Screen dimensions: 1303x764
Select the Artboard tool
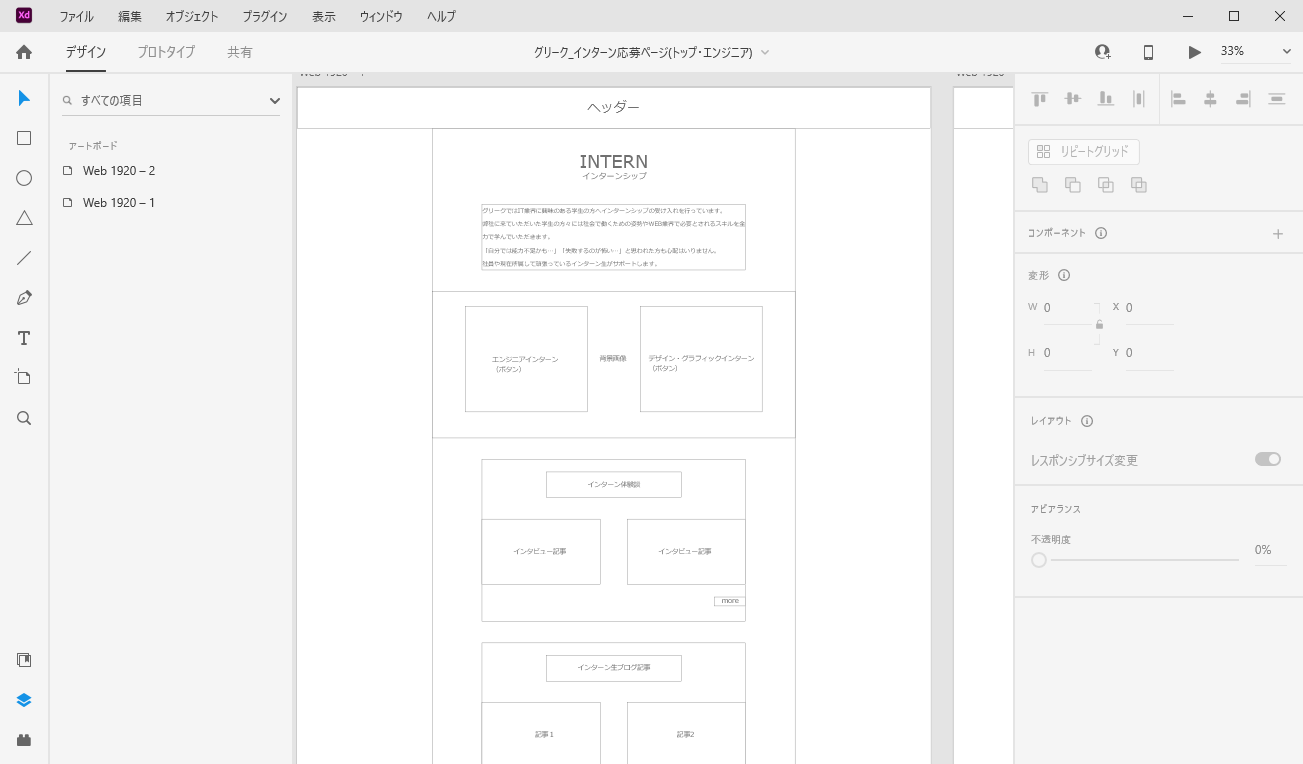tap(24, 378)
